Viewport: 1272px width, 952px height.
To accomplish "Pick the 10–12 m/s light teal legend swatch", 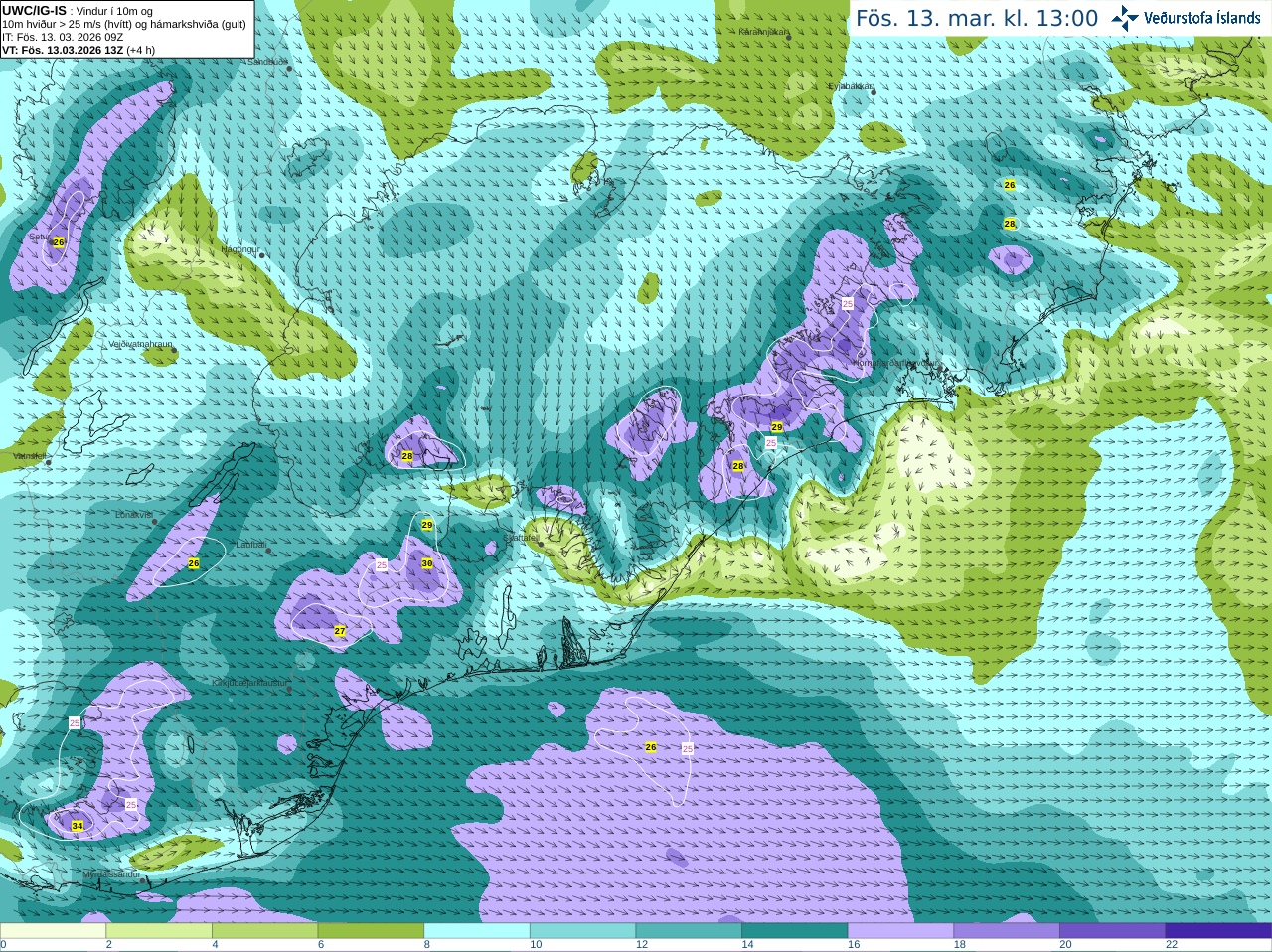I will (582, 931).
